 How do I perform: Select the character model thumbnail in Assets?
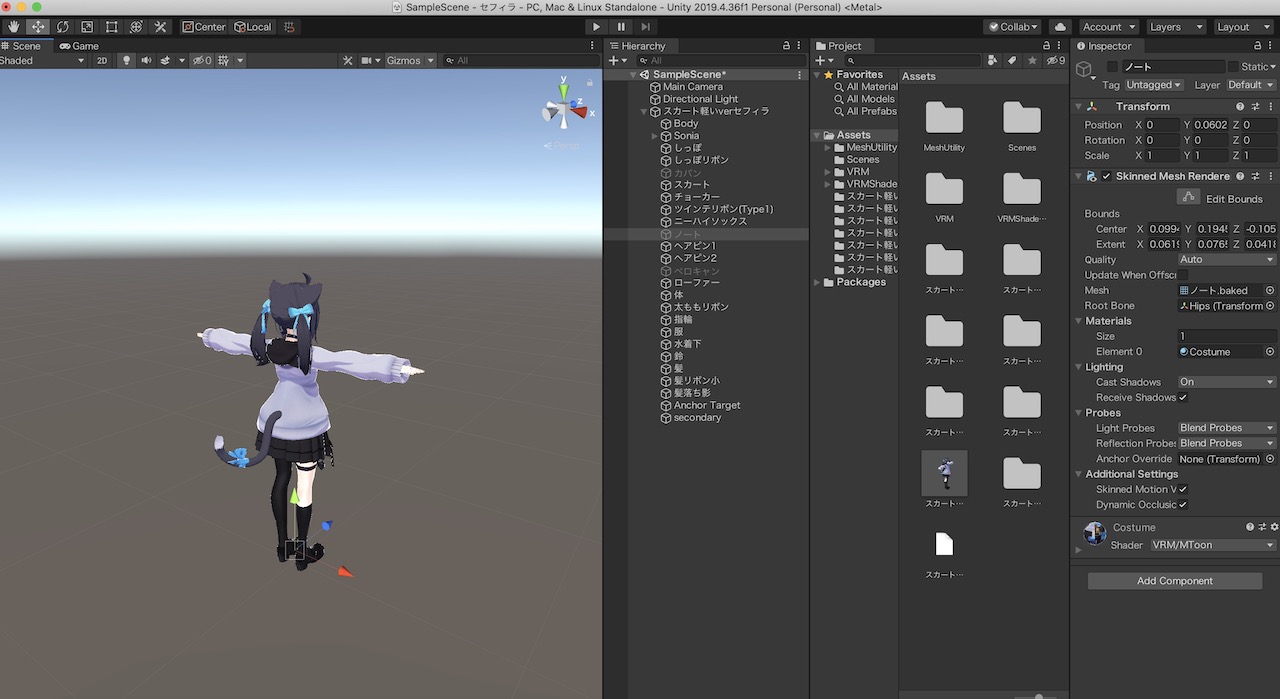943,470
